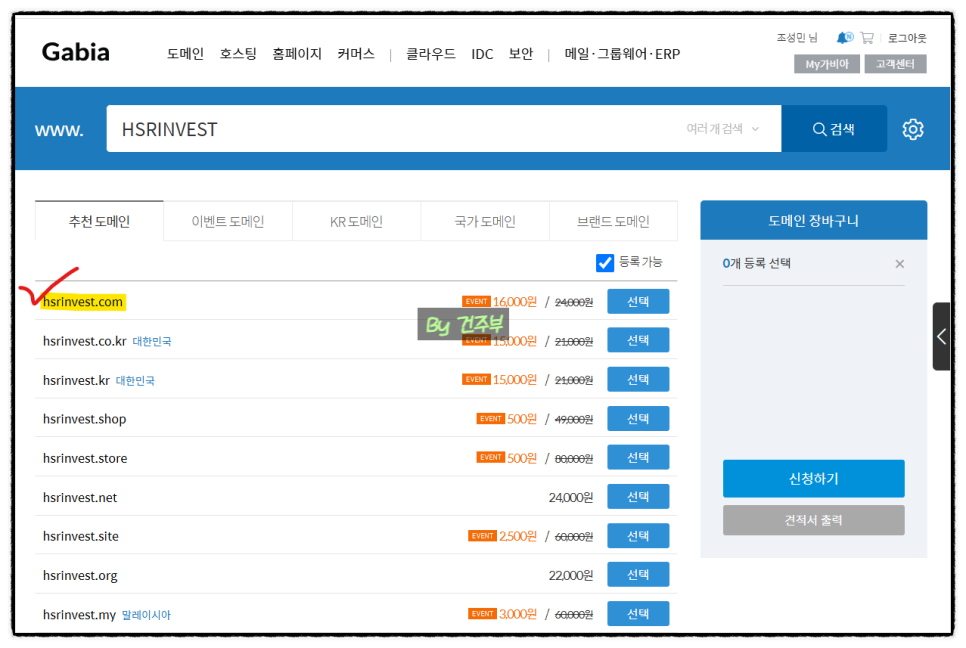Select hsrinvest.com with 선택 button
Viewport: 966px width, 648px height.
[x=638, y=301]
